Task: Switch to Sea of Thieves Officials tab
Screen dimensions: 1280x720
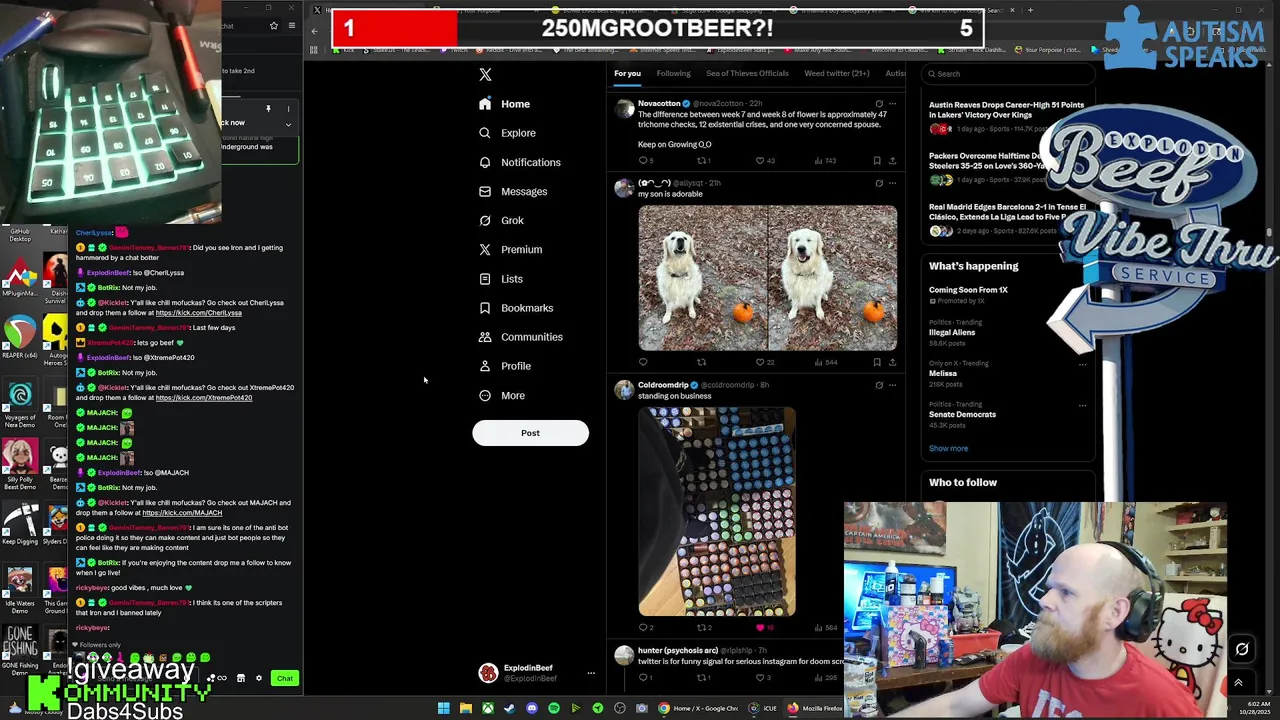Action: click(x=747, y=73)
